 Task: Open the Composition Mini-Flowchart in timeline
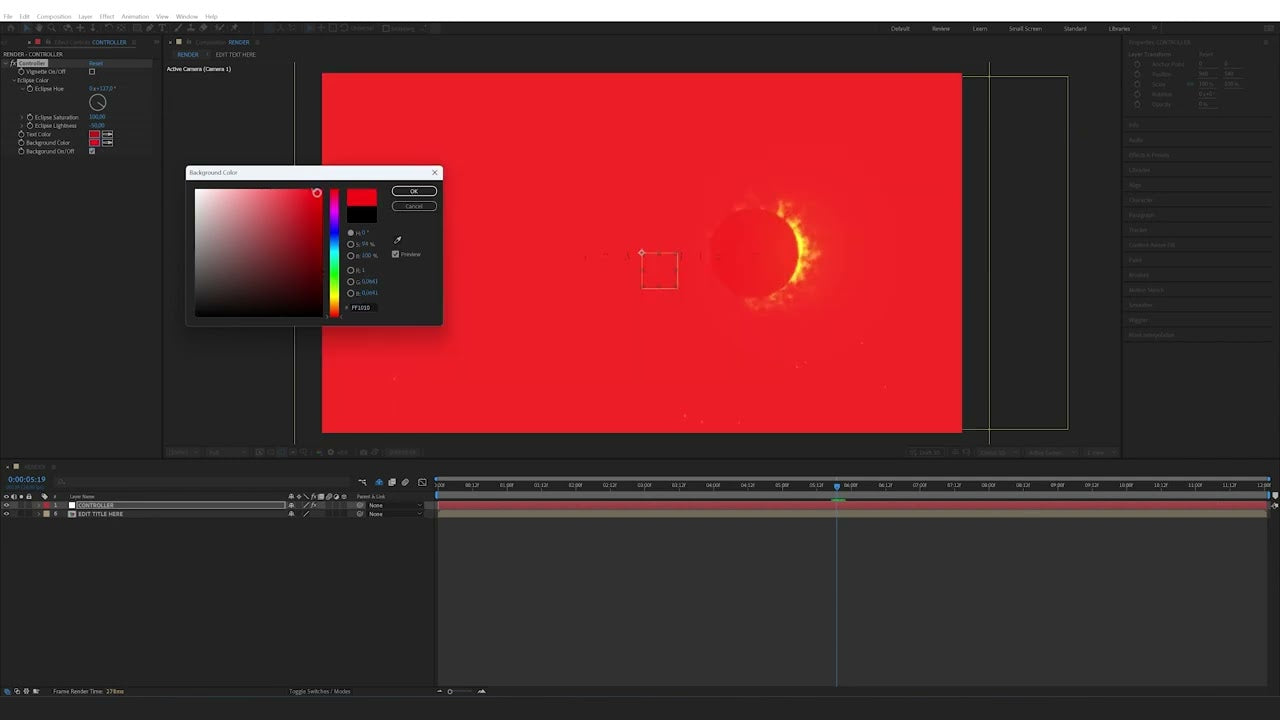(x=362, y=482)
